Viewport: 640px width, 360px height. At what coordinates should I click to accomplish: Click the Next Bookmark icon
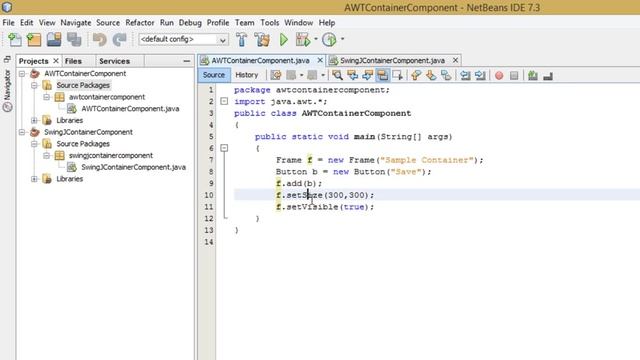click(431, 76)
